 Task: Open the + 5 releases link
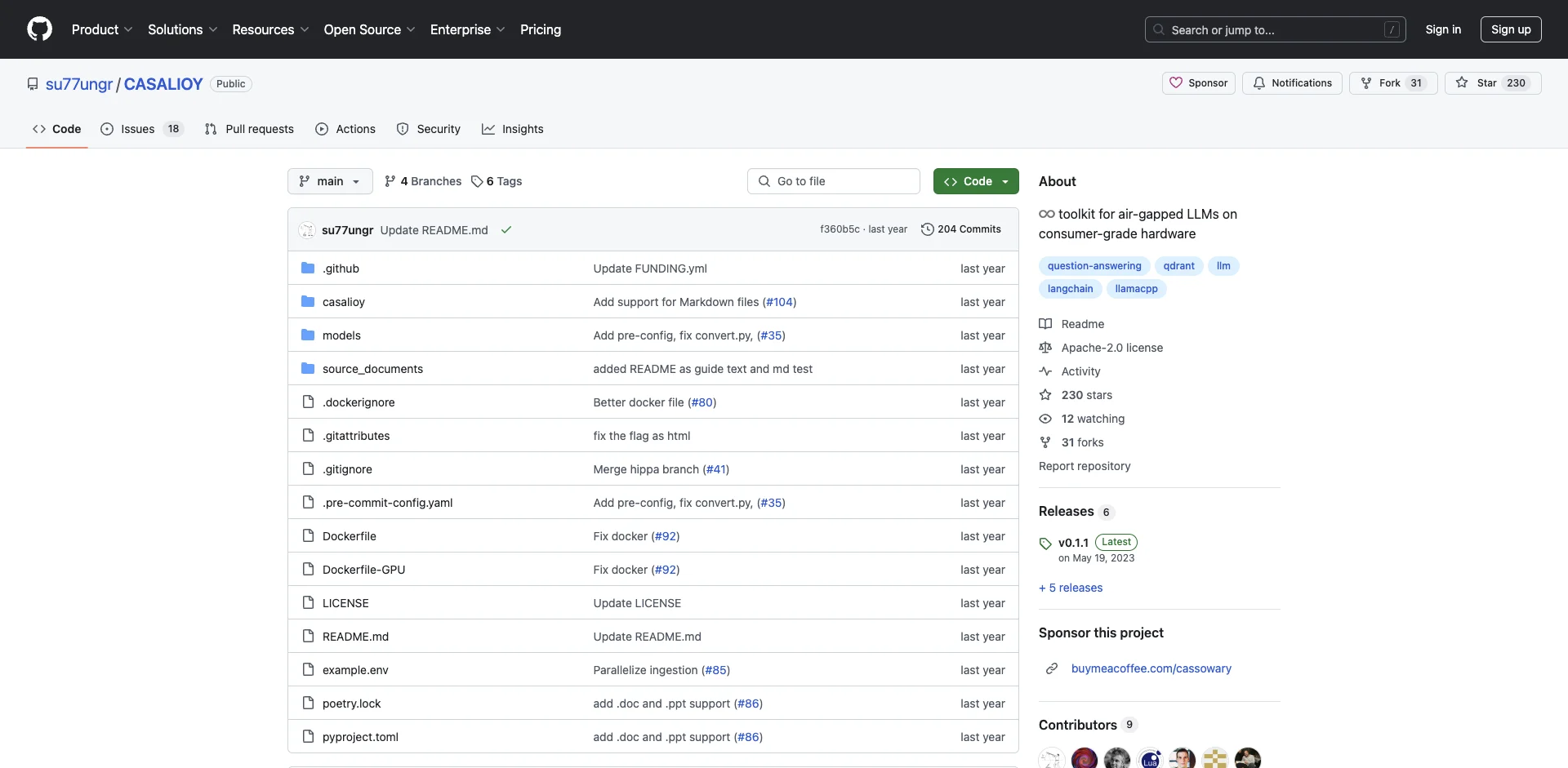[1071, 588]
